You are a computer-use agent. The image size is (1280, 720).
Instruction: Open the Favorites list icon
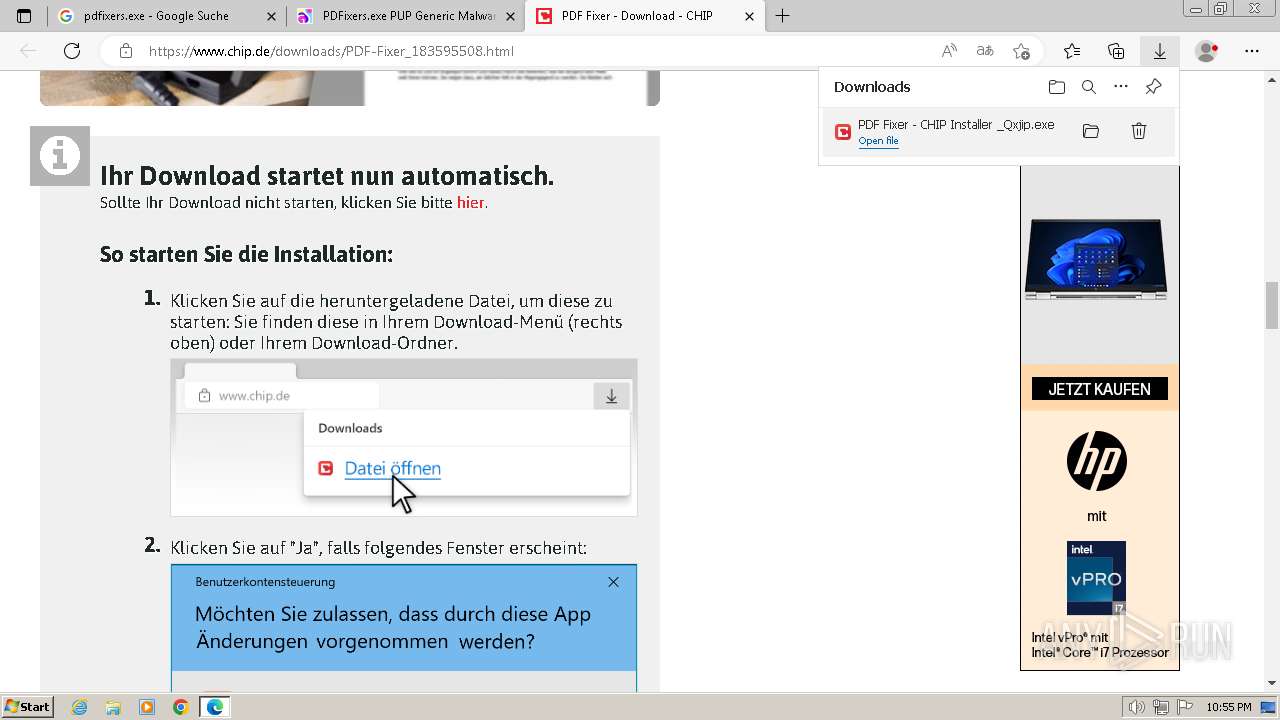[x=1072, y=51]
